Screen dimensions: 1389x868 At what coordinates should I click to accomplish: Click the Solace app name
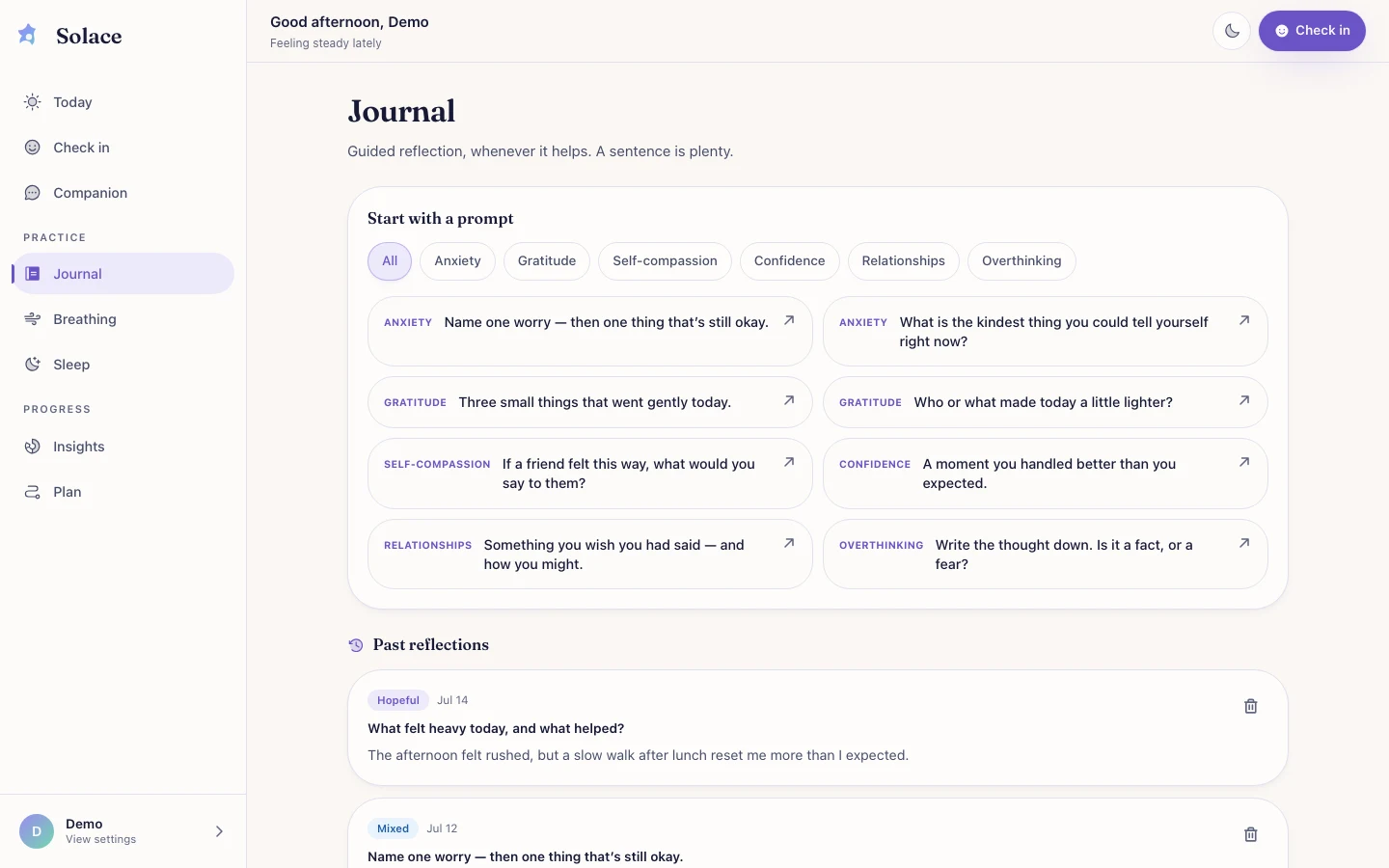point(89,36)
